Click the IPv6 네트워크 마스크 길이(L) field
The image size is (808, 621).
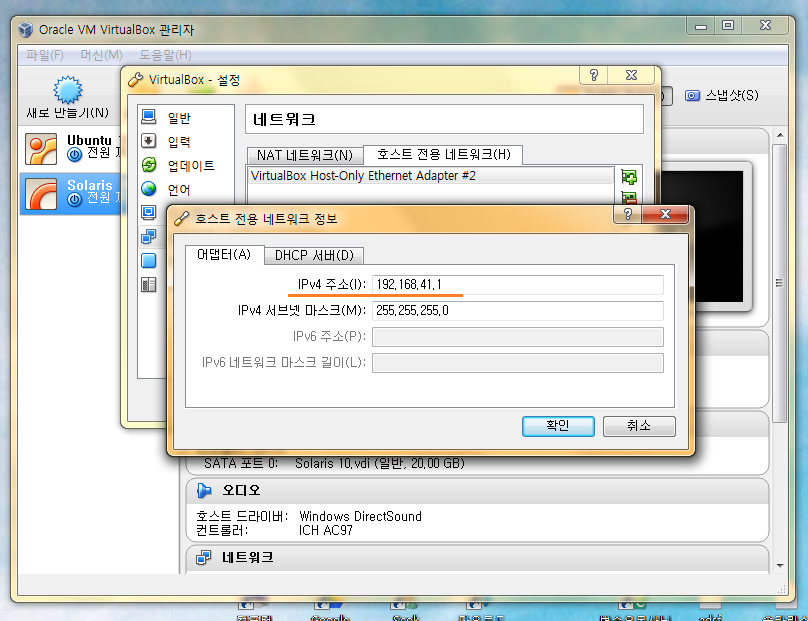coord(517,362)
